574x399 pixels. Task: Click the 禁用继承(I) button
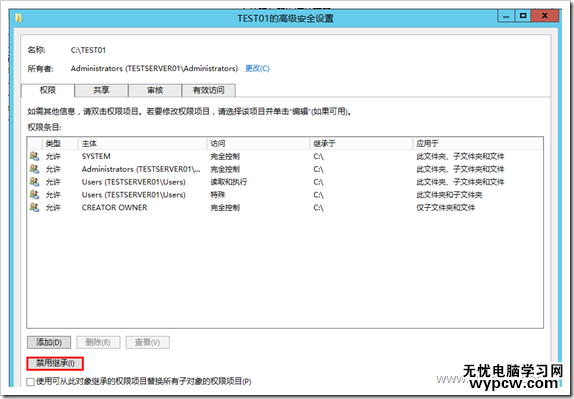point(55,363)
